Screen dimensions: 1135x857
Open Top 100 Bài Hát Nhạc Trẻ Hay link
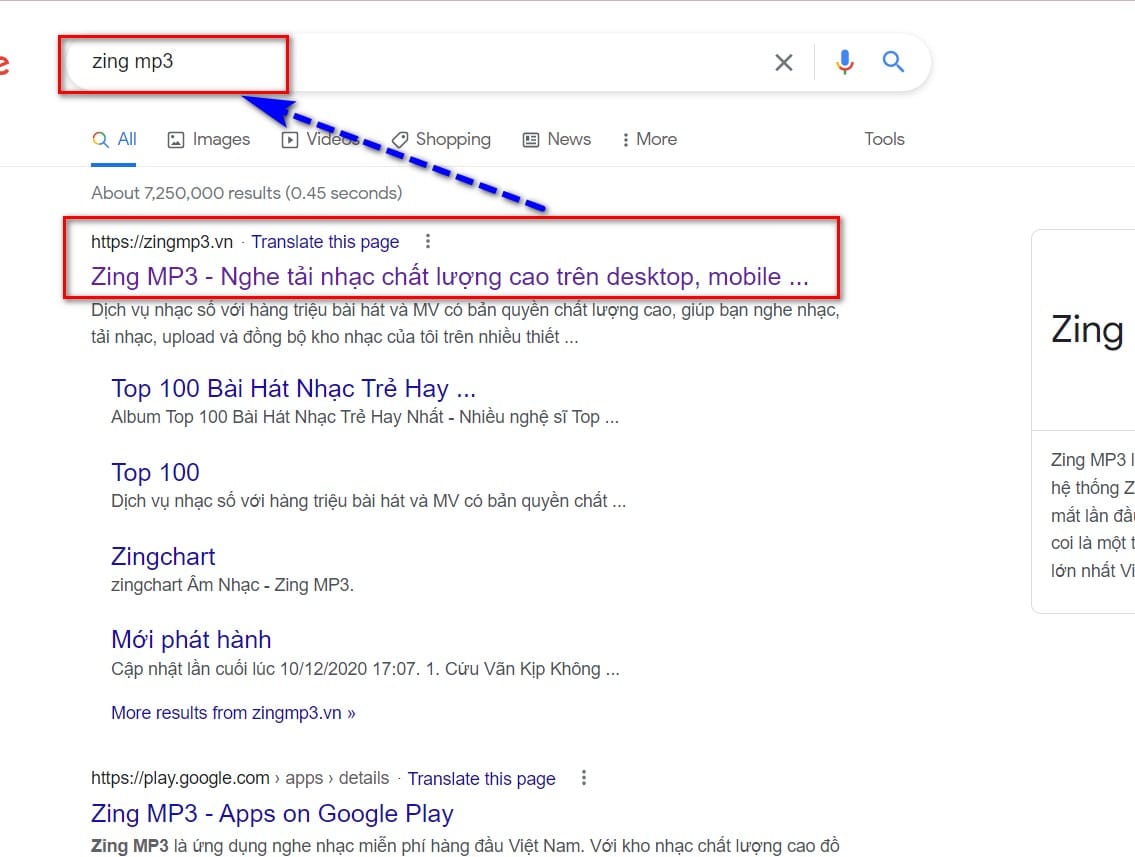click(x=293, y=389)
